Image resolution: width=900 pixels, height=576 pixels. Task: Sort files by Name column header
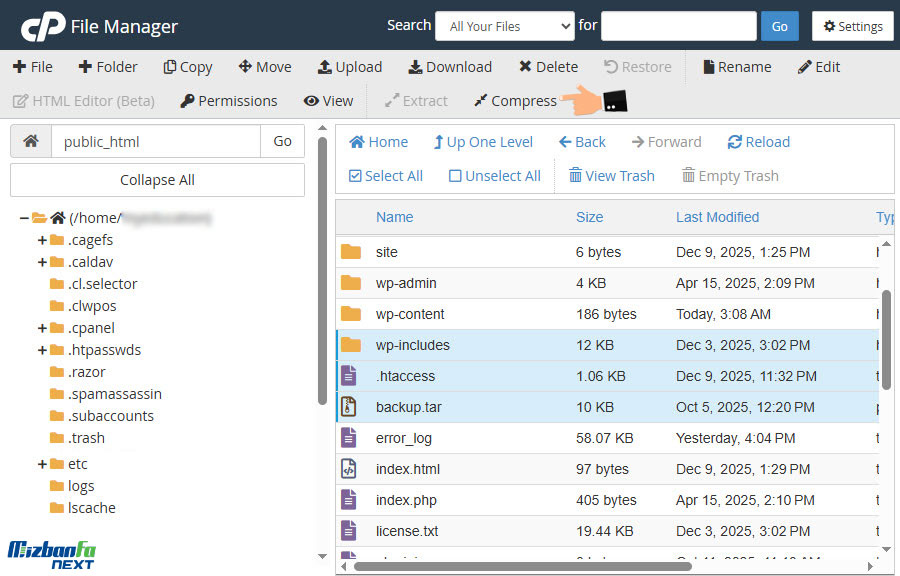[394, 217]
